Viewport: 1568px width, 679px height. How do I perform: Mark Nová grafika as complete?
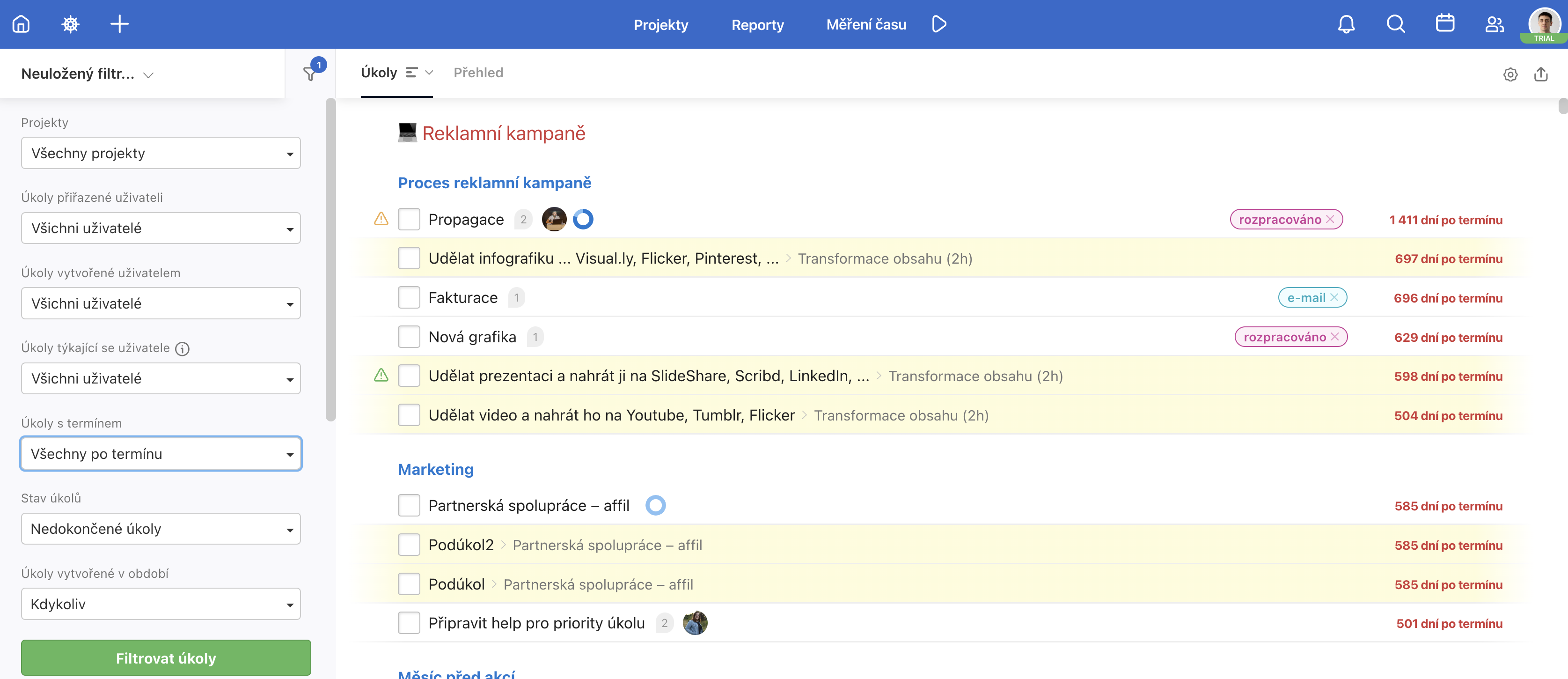[x=409, y=337]
